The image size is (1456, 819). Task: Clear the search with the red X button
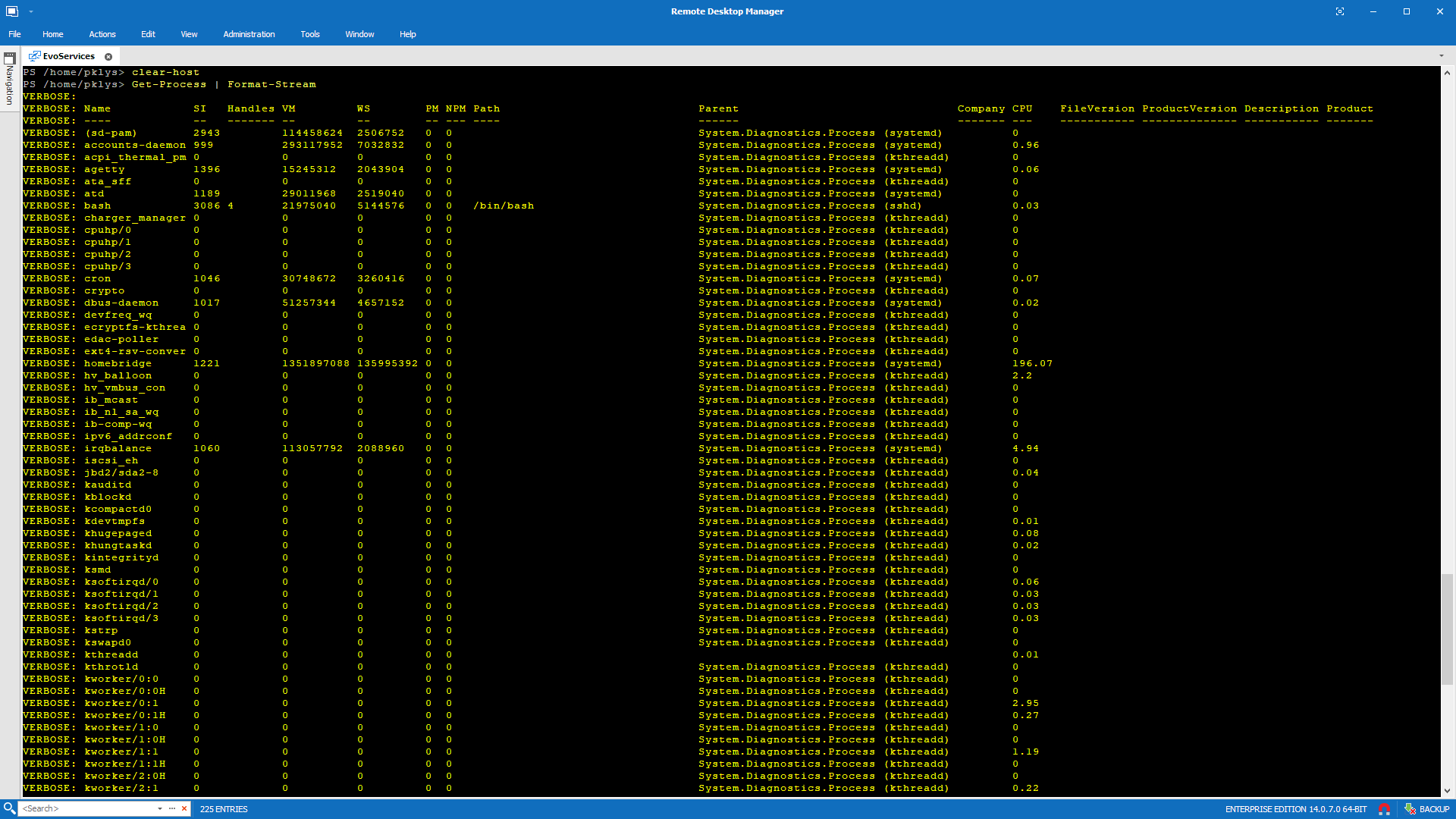click(184, 808)
